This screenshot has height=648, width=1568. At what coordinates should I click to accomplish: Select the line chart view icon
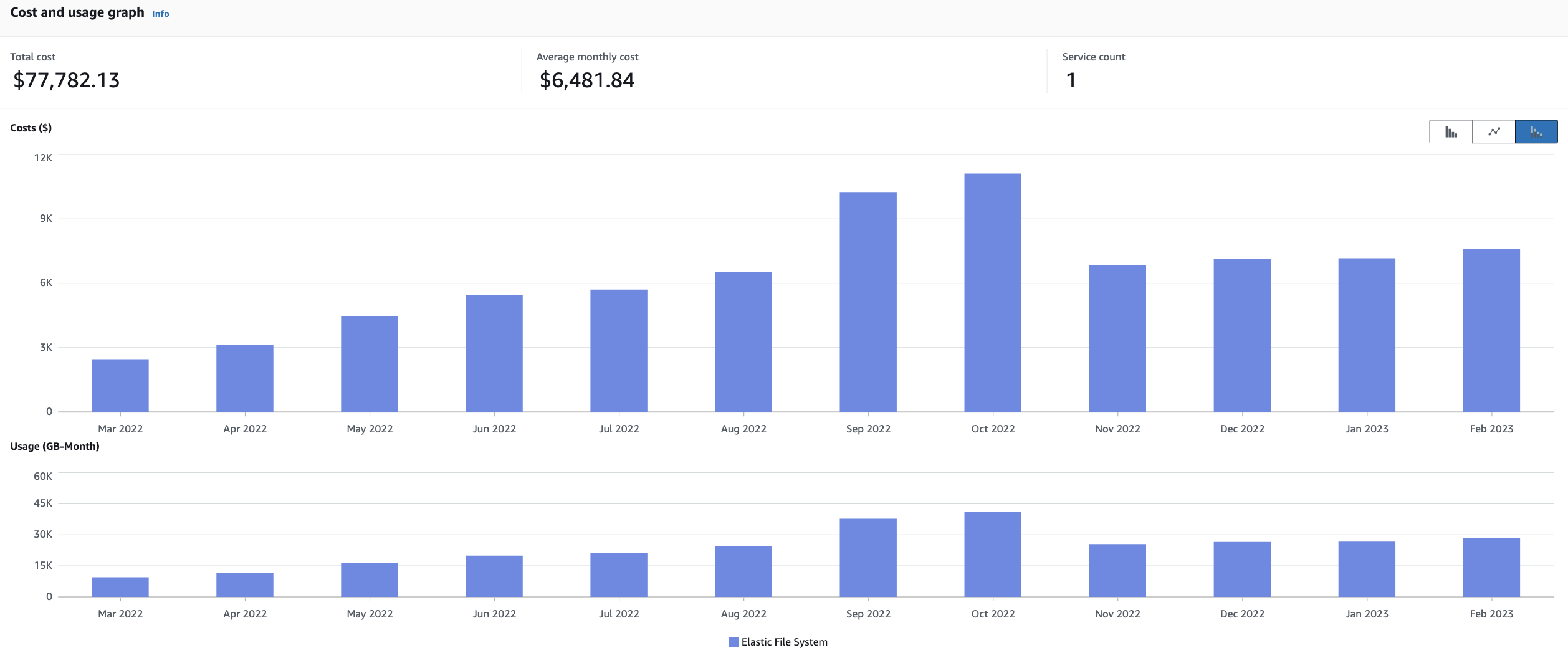coord(1495,131)
